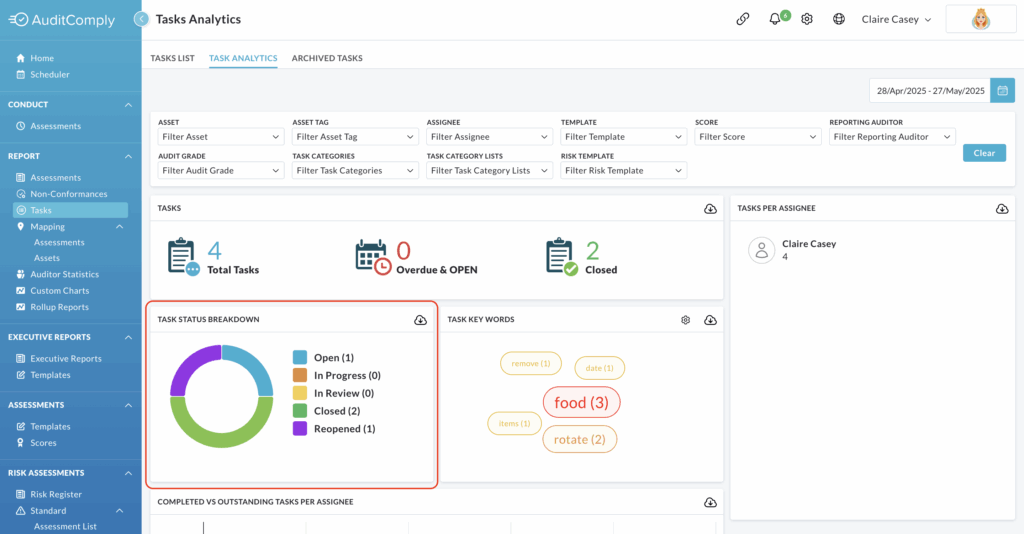This screenshot has height=534, width=1024.
Task: Collapse the EXECUTIVE REPORTS section
Action: coord(128,337)
